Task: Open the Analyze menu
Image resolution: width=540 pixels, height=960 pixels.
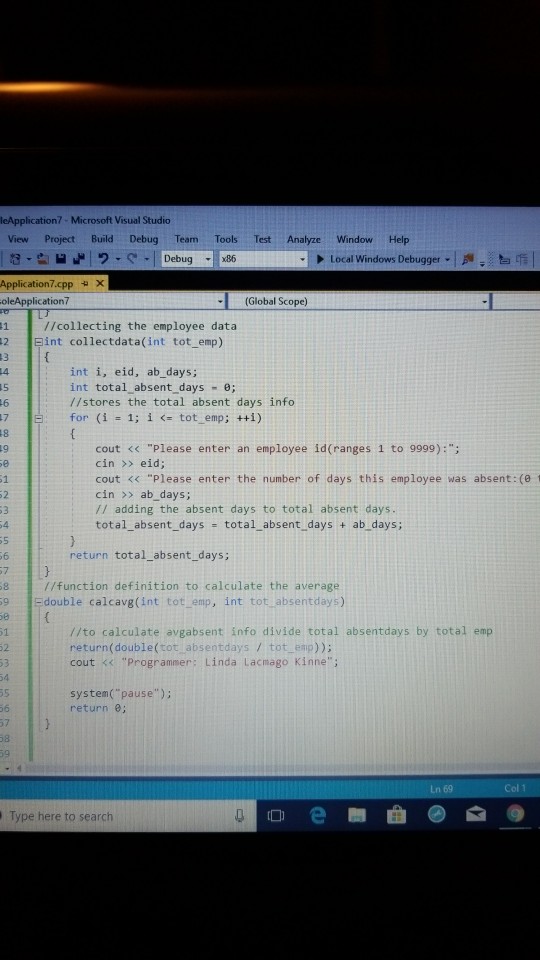Action: [304, 239]
